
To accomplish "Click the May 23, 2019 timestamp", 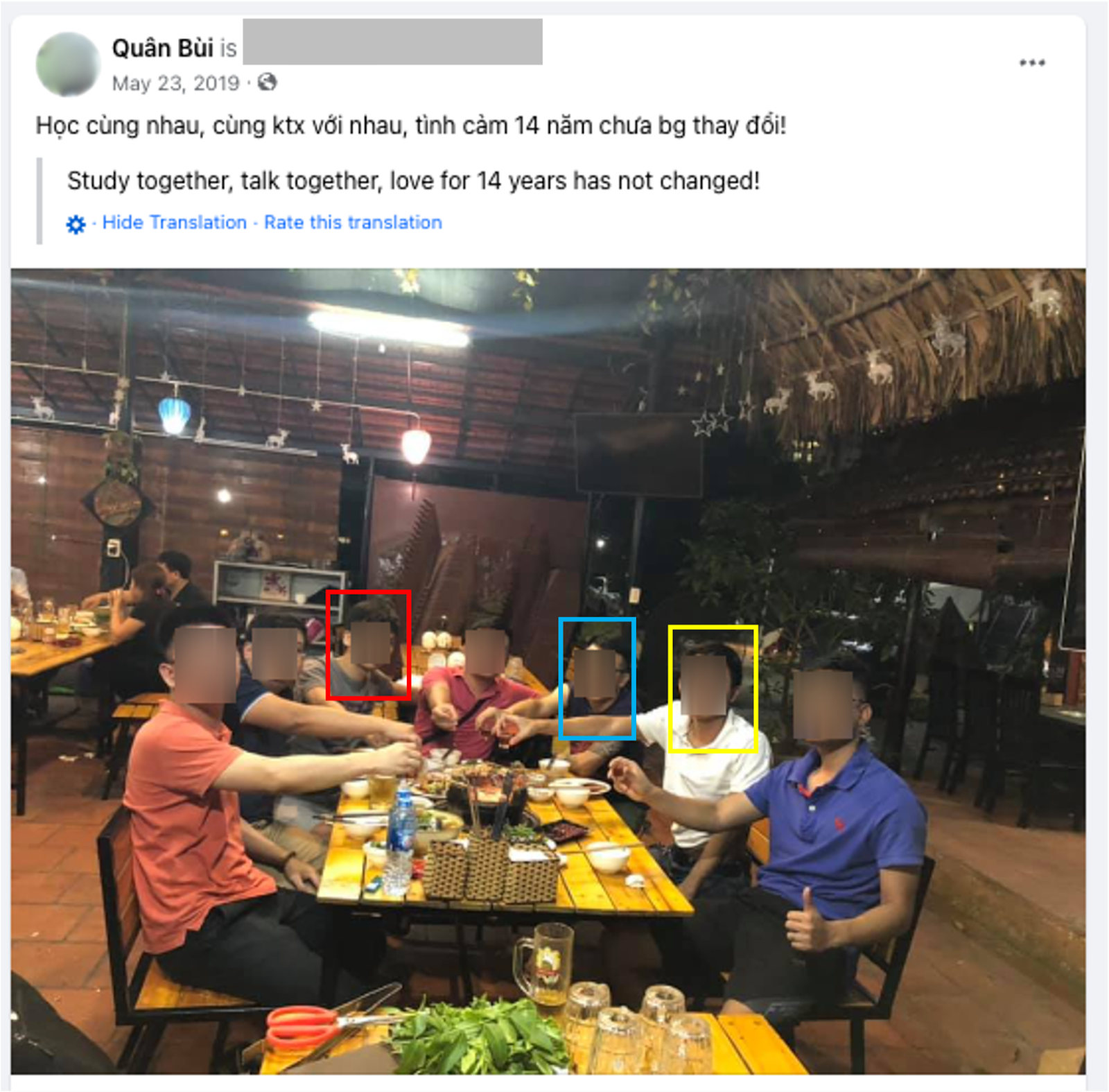I will 175,83.
